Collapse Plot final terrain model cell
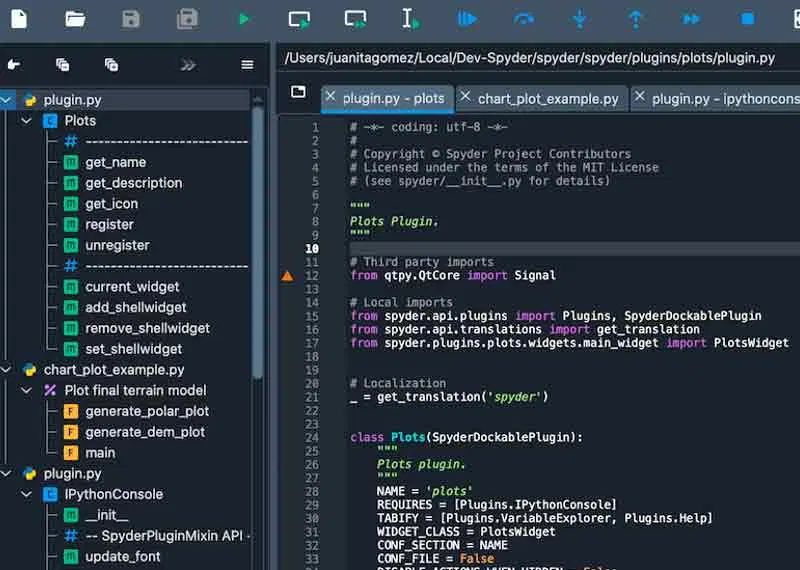The image size is (800, 570). (27, 391)
